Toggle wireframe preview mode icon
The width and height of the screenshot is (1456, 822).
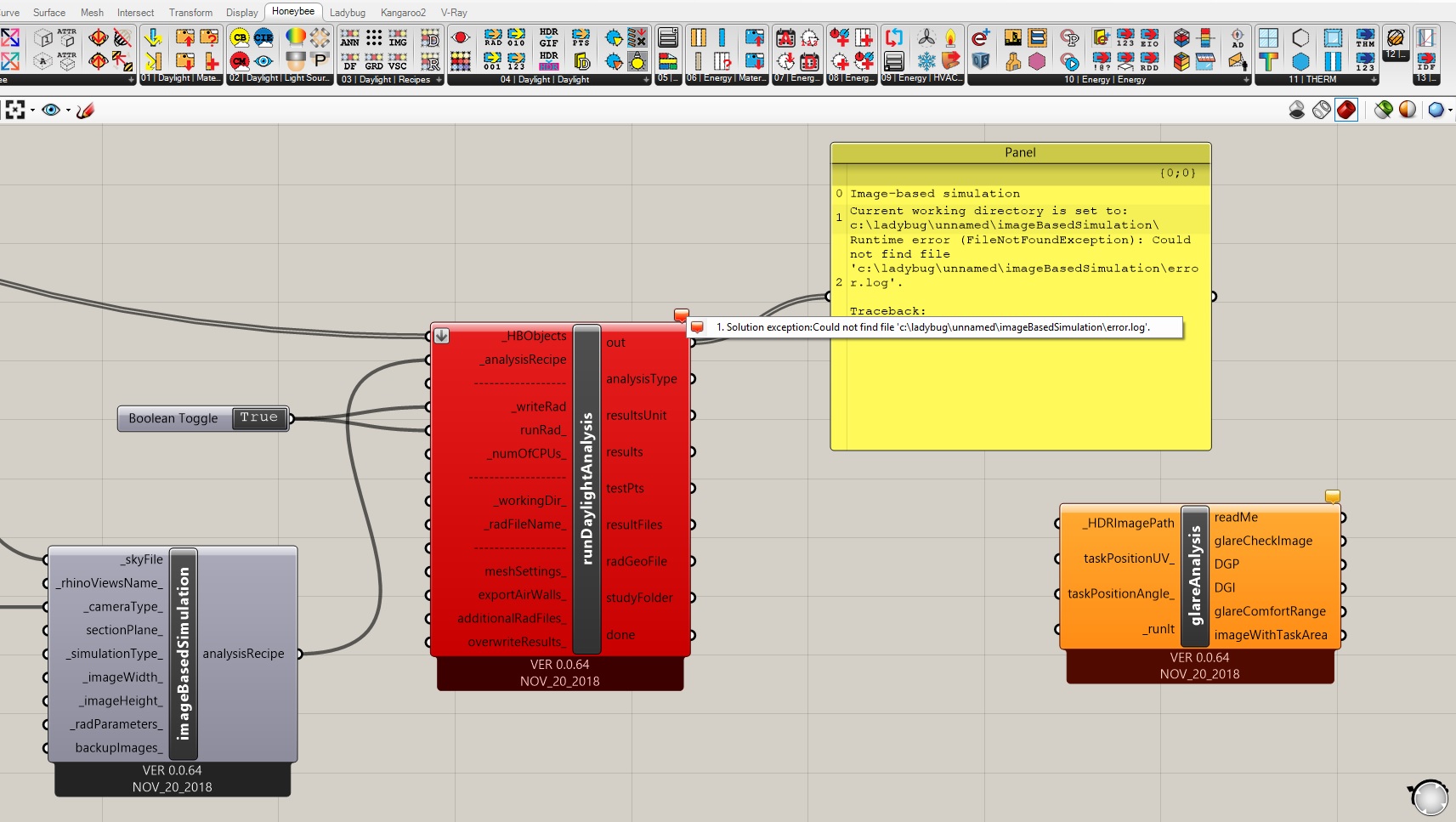[1322, 110]
